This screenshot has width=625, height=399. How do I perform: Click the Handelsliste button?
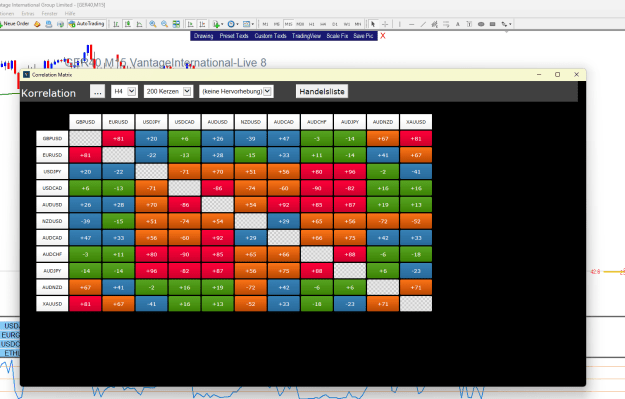(x=322, y=92)
